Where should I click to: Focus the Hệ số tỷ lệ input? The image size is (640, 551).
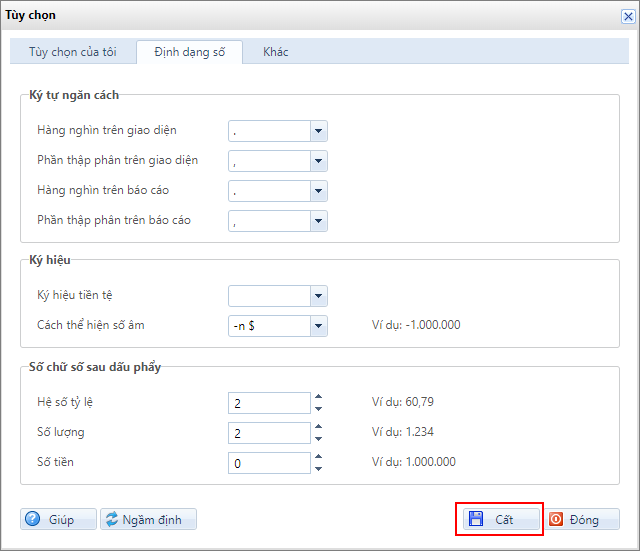268,403
